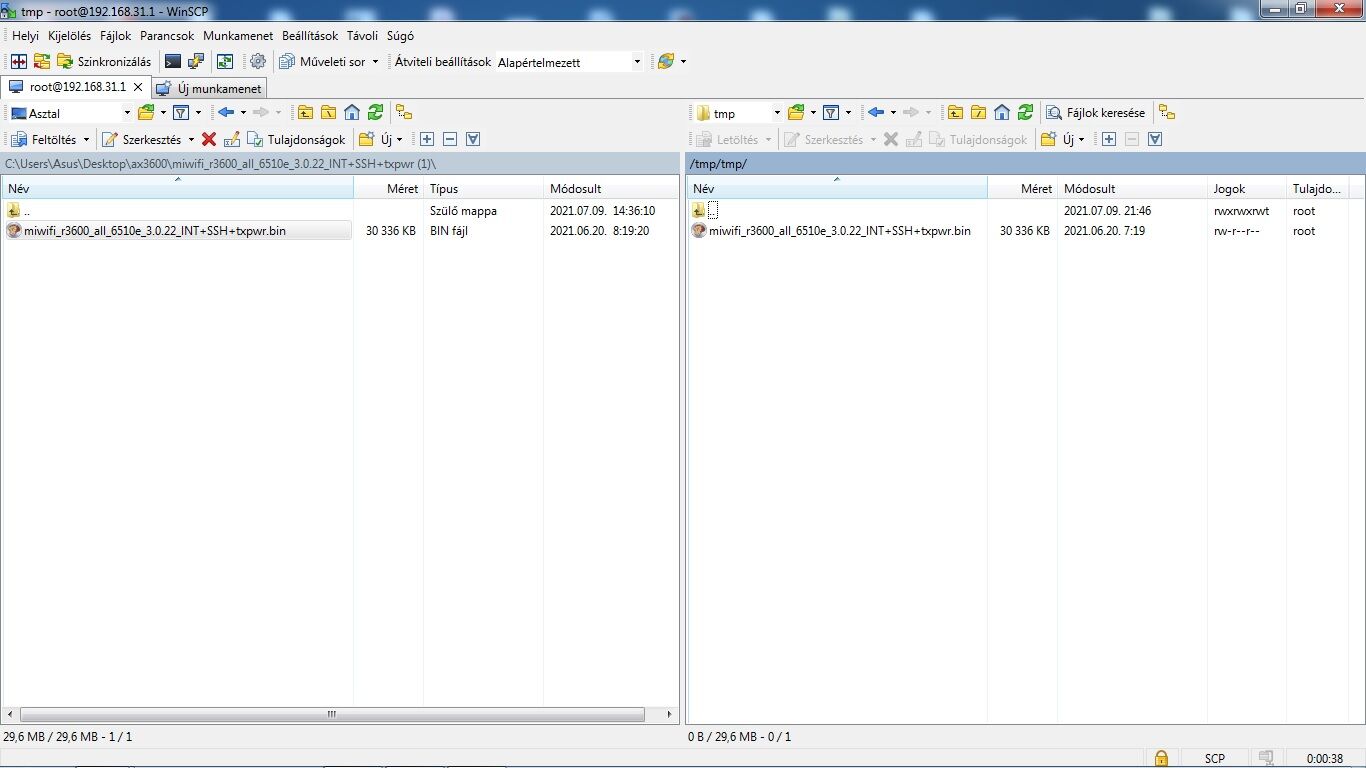
Task: Click the remote select all icon
Action: coord(1155,140)
